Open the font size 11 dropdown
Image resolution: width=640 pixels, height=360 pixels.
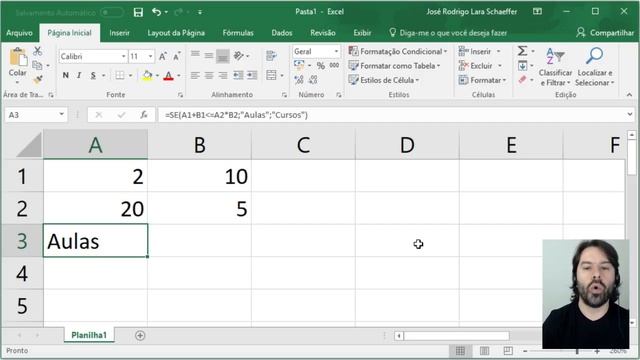(151, 56)
